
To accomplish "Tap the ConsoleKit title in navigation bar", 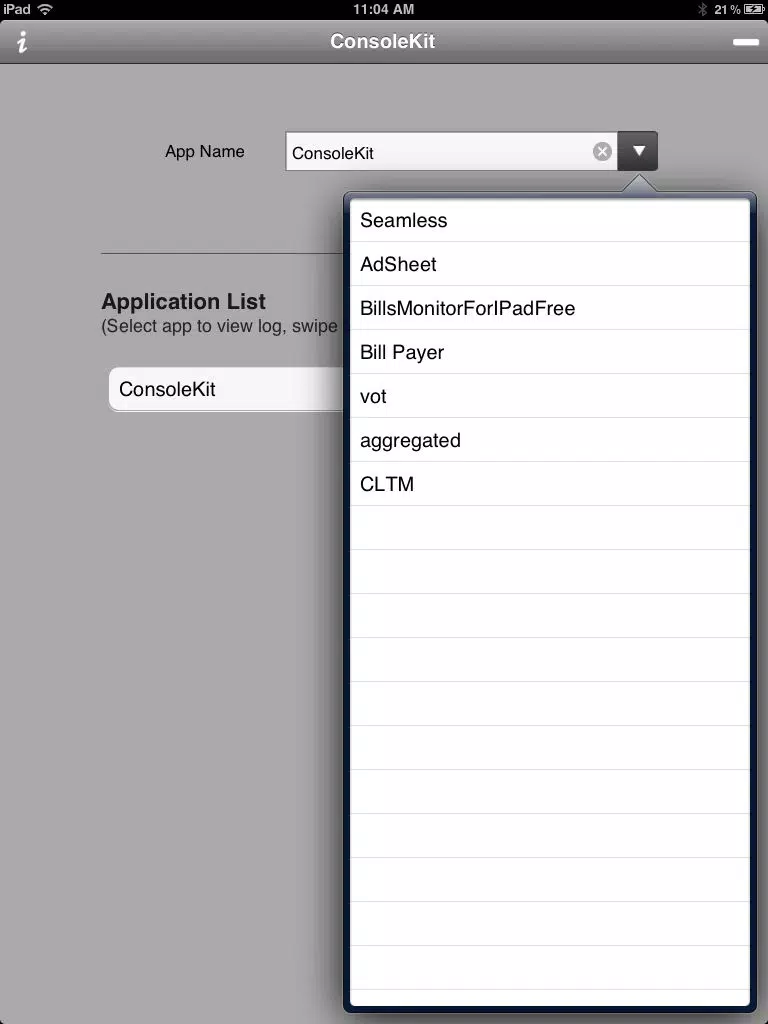I will [x=383, y=41].
